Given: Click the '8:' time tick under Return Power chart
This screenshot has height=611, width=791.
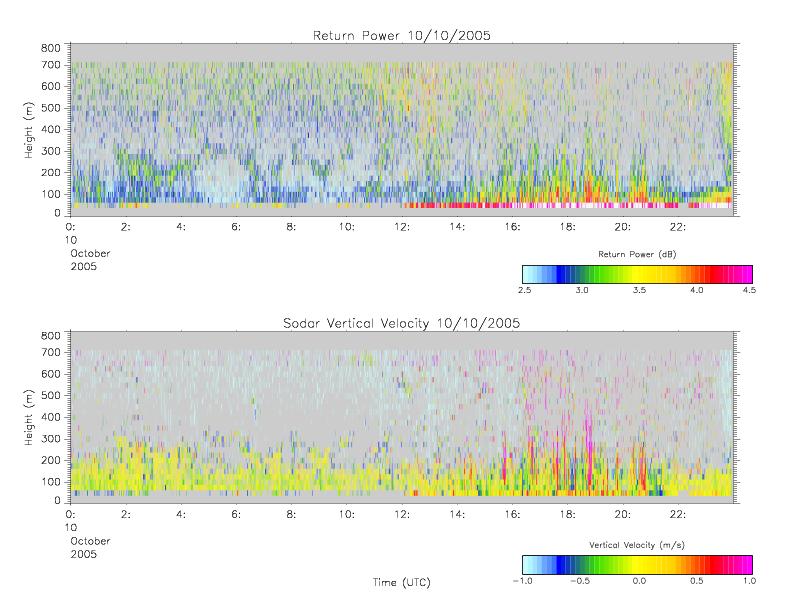Looking at the screenshot, I should 291,227.
